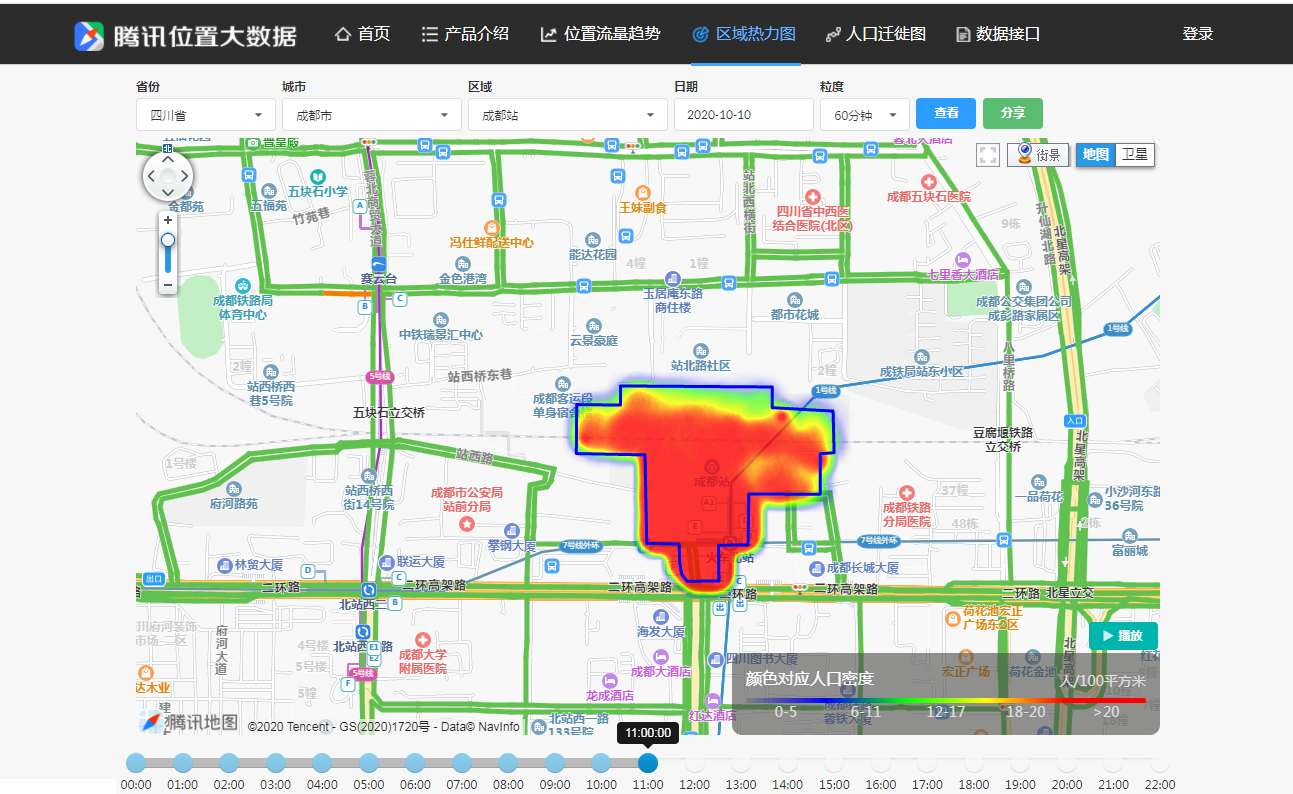Go to 位置流量趋势 page
1293x794 pixels.
[600, 34]
